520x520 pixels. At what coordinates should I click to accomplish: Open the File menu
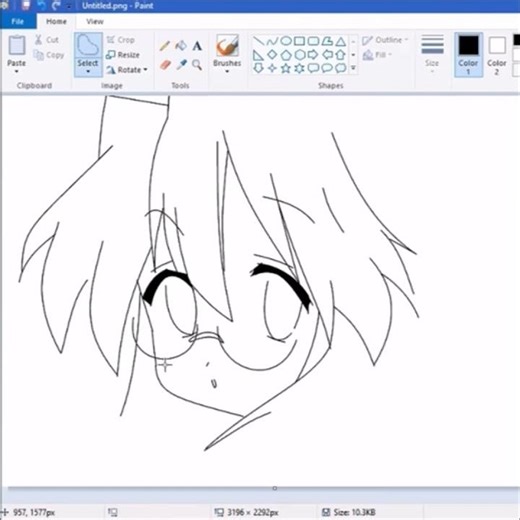[18, 22]
